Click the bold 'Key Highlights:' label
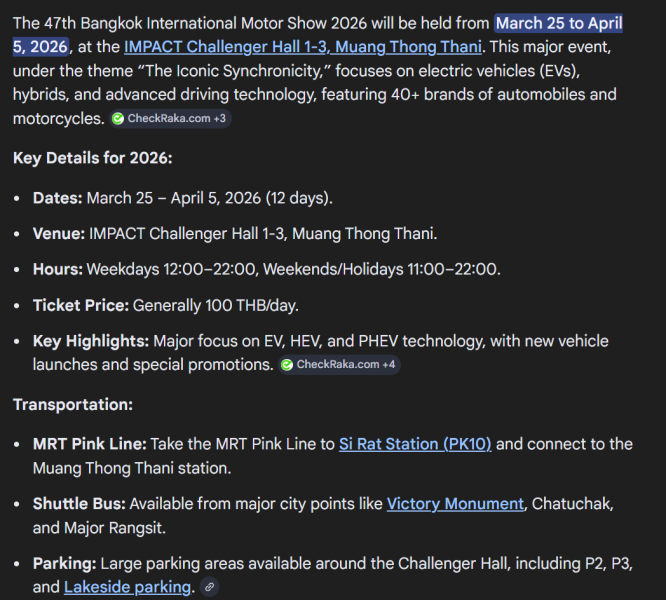The width and height of the screenshot is (666, 600). pyautogui.click(x=88, y=341)
